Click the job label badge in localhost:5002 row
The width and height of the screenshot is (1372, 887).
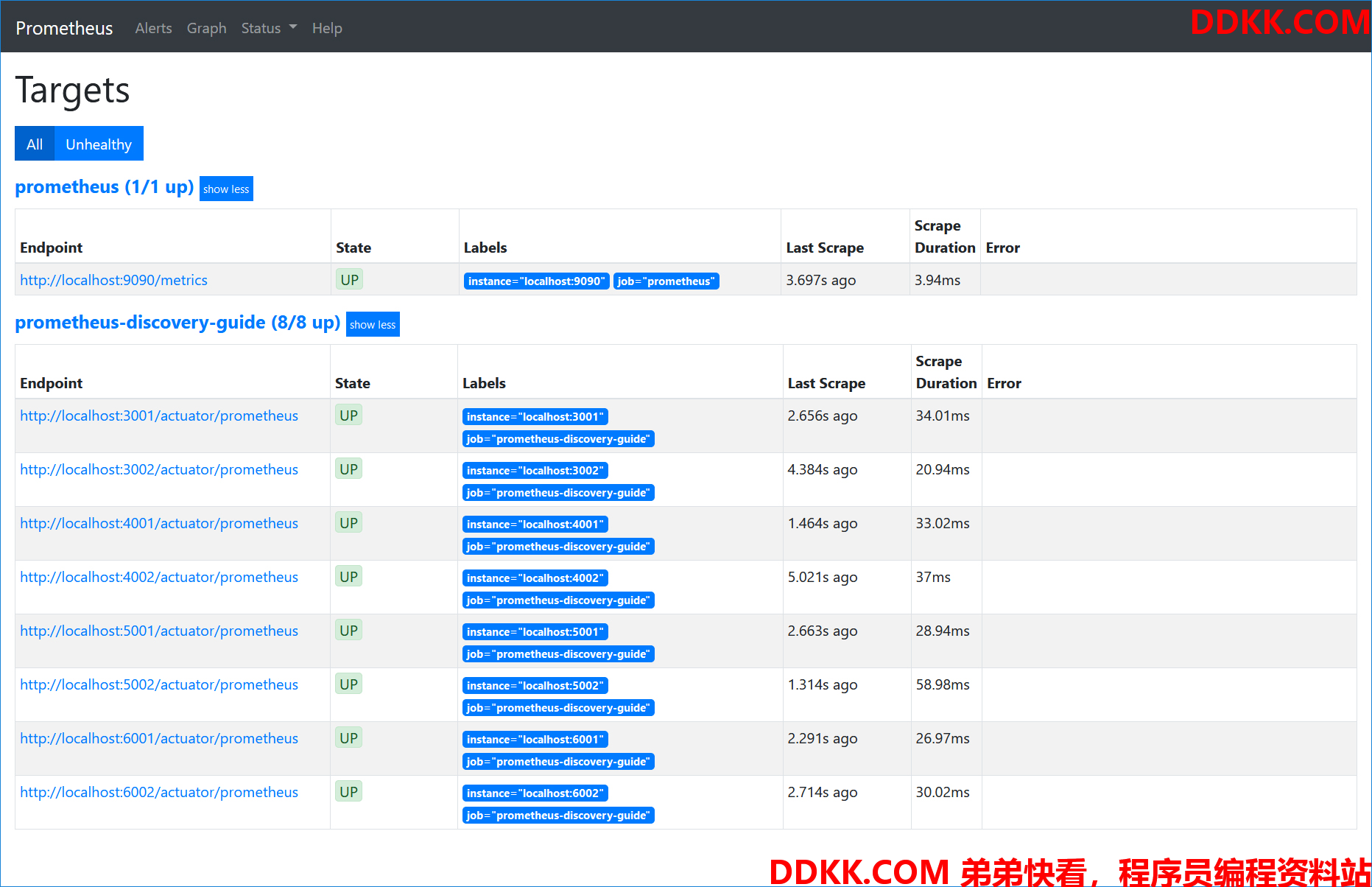[558, 708]
